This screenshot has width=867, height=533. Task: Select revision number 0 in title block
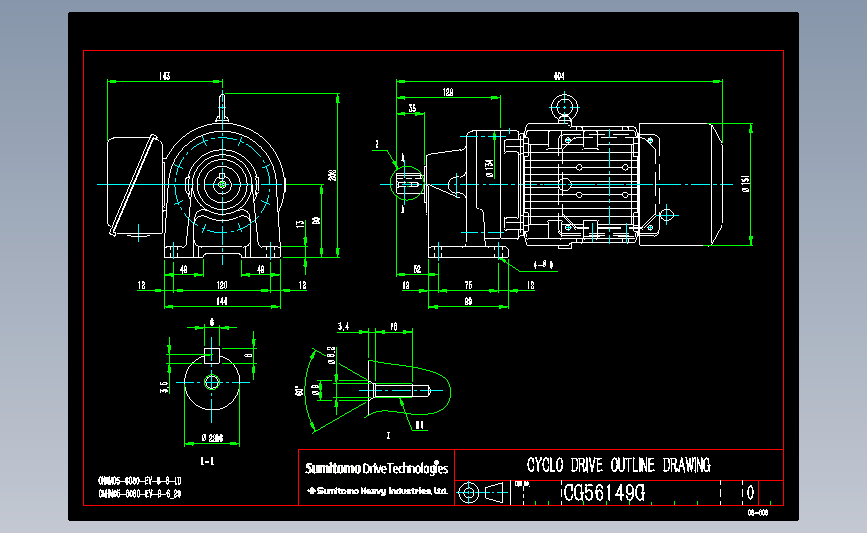[750, 492]
